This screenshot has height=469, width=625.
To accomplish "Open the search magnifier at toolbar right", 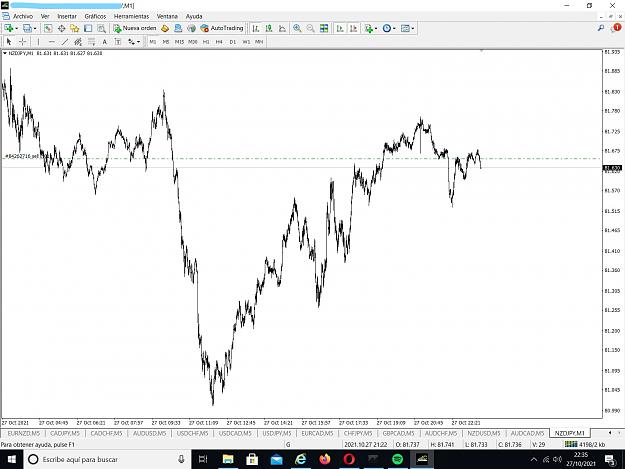I will pos(601,28).
